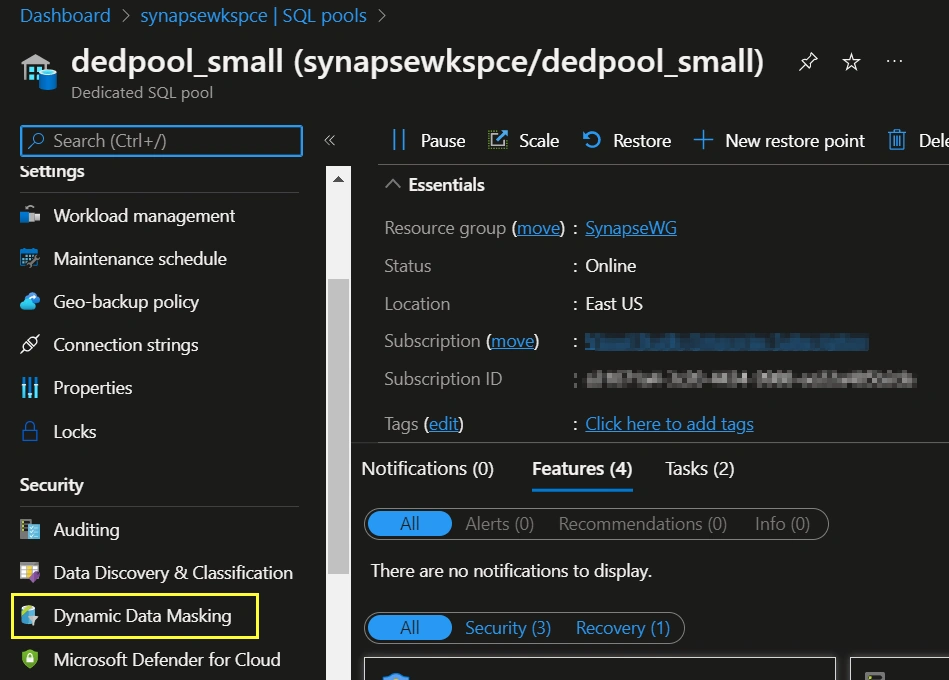Mark dedpool_small as favorite with star
Image resolution: width=949 pixels, height=680 pixels.
[851, 62]
